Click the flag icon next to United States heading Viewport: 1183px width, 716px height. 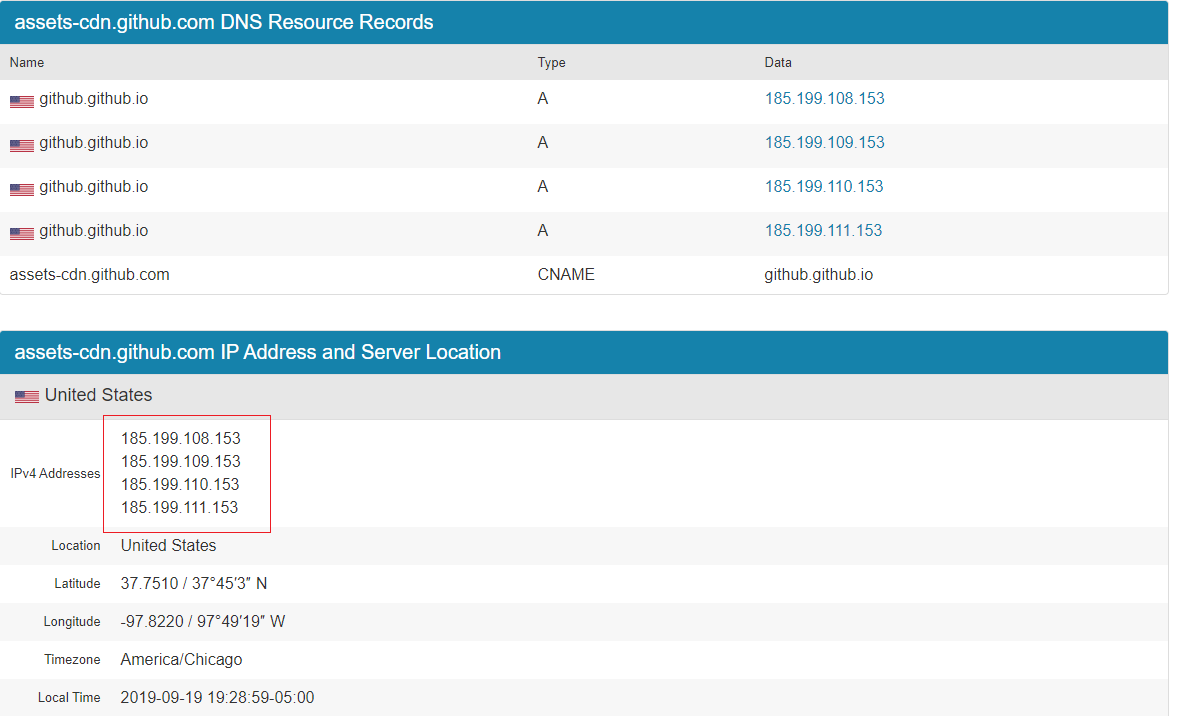coord(27,396)
